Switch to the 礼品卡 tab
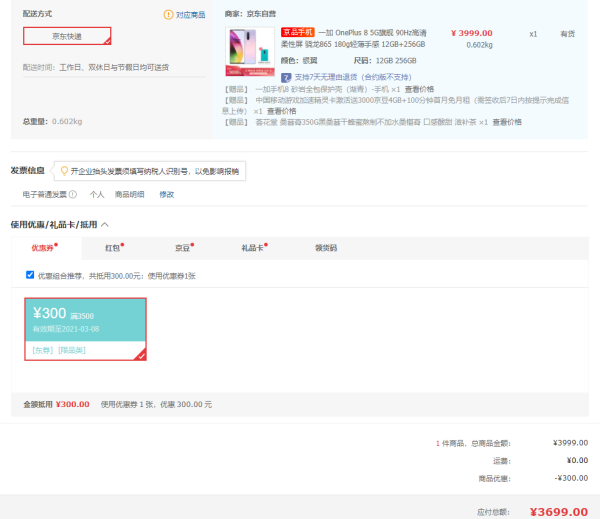600x519 pixels. pyautogui.click(x=254, y=248)
